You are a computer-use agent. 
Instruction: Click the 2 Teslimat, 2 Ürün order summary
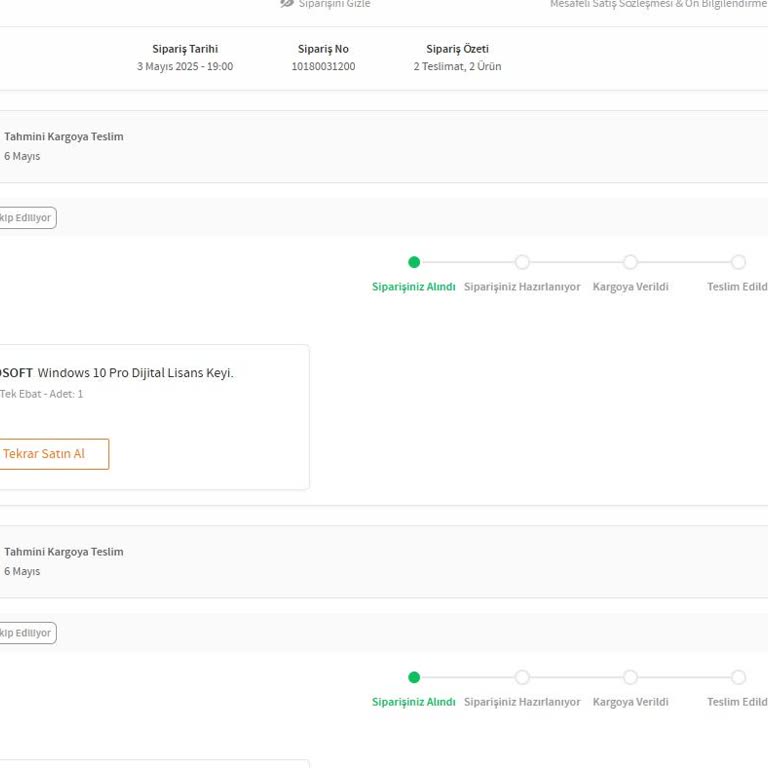coord(457,67)
